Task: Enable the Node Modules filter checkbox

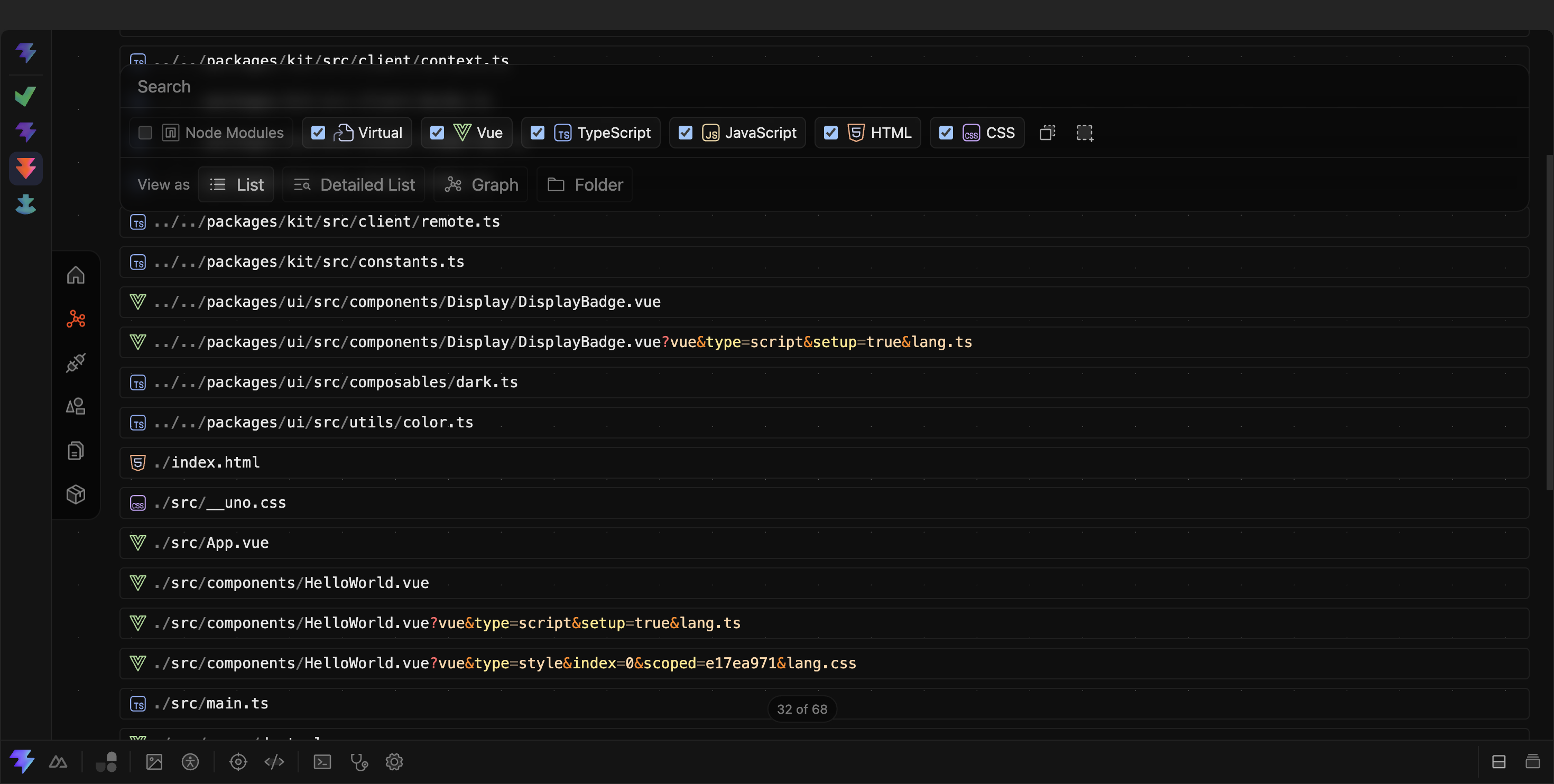Action: point(145,133)
